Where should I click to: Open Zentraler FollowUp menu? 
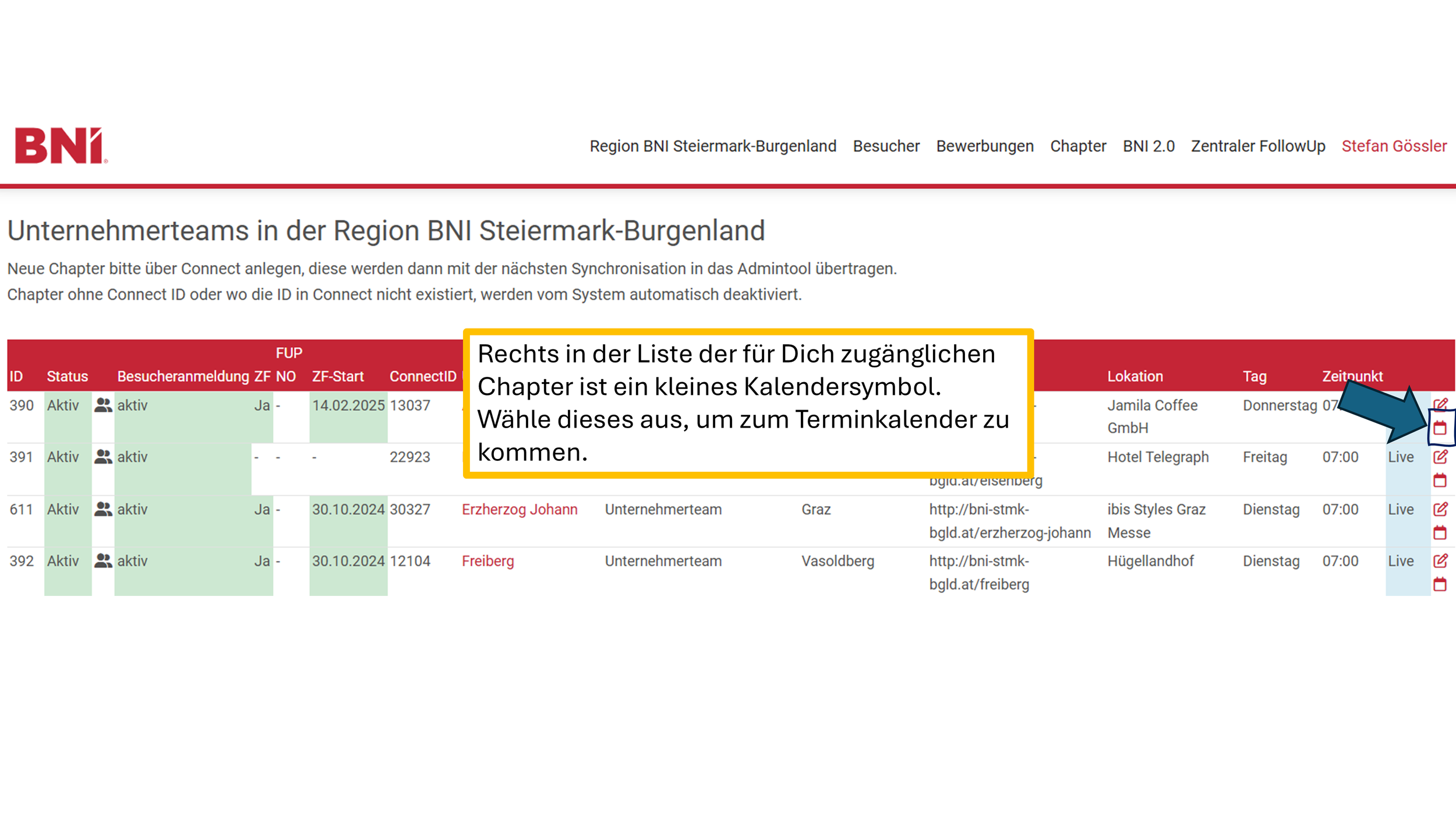coord(1257,146)
